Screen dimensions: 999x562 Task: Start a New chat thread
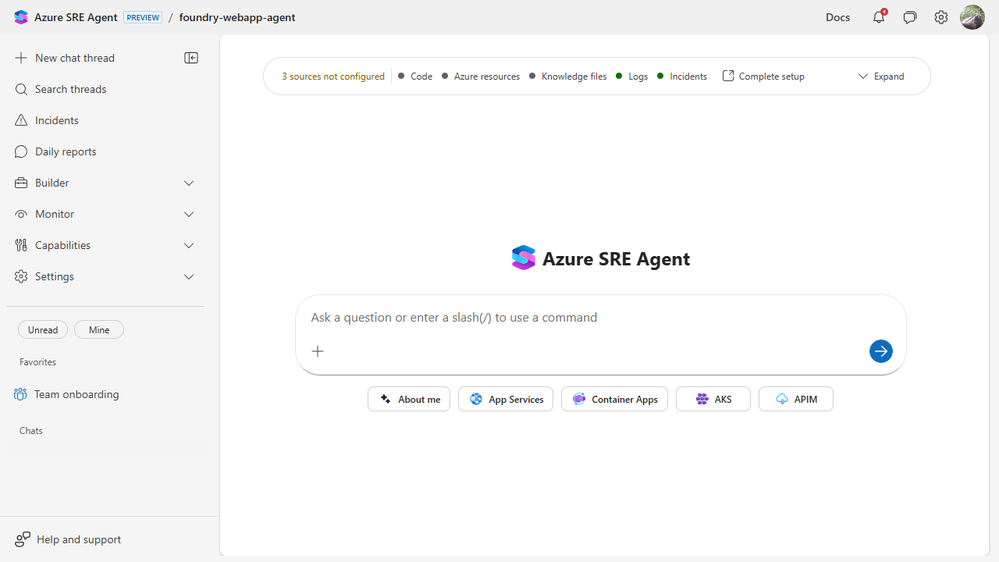(x=65, y=58)
